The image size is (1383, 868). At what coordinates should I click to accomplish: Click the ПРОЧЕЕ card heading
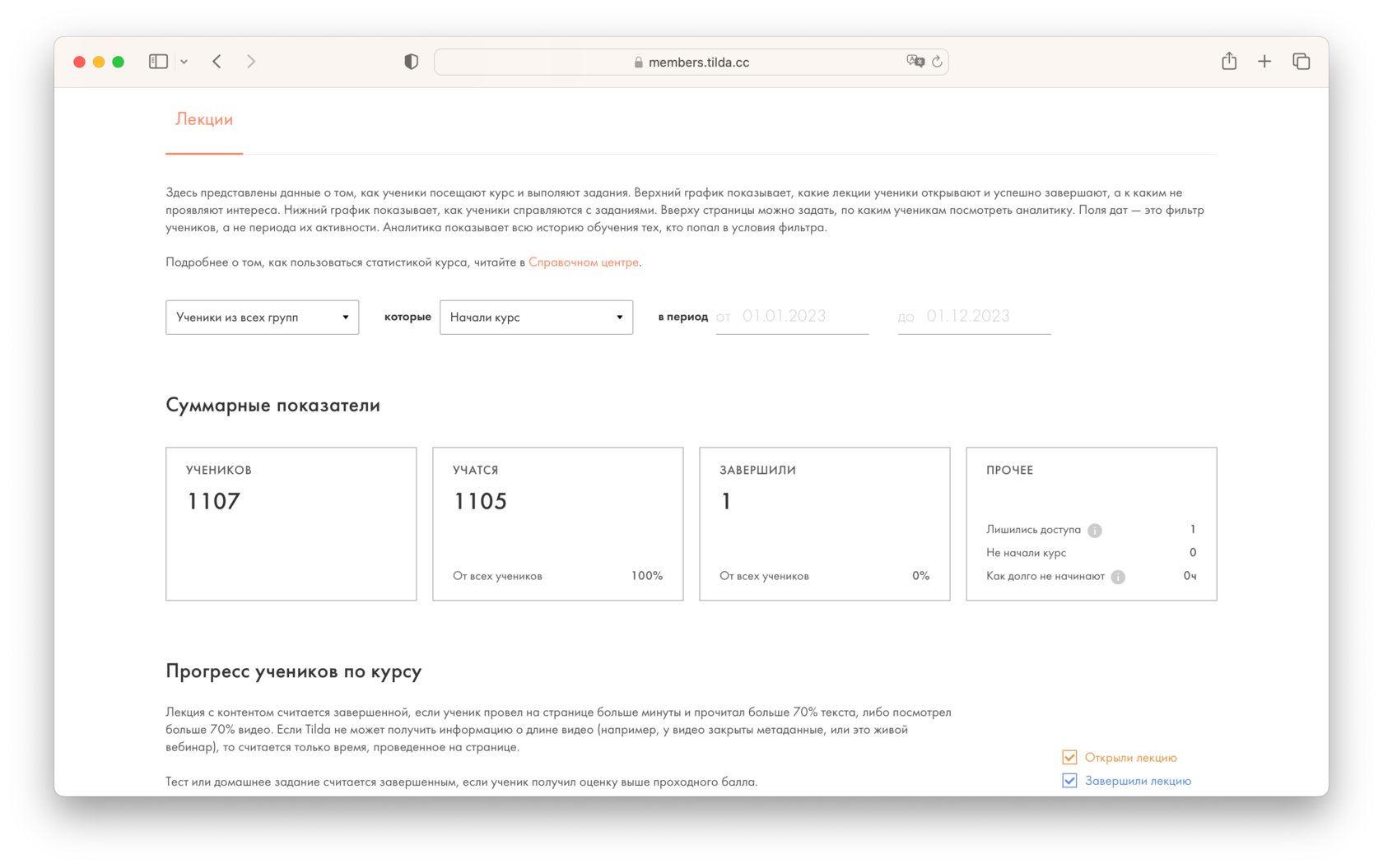click(1010, 471)
